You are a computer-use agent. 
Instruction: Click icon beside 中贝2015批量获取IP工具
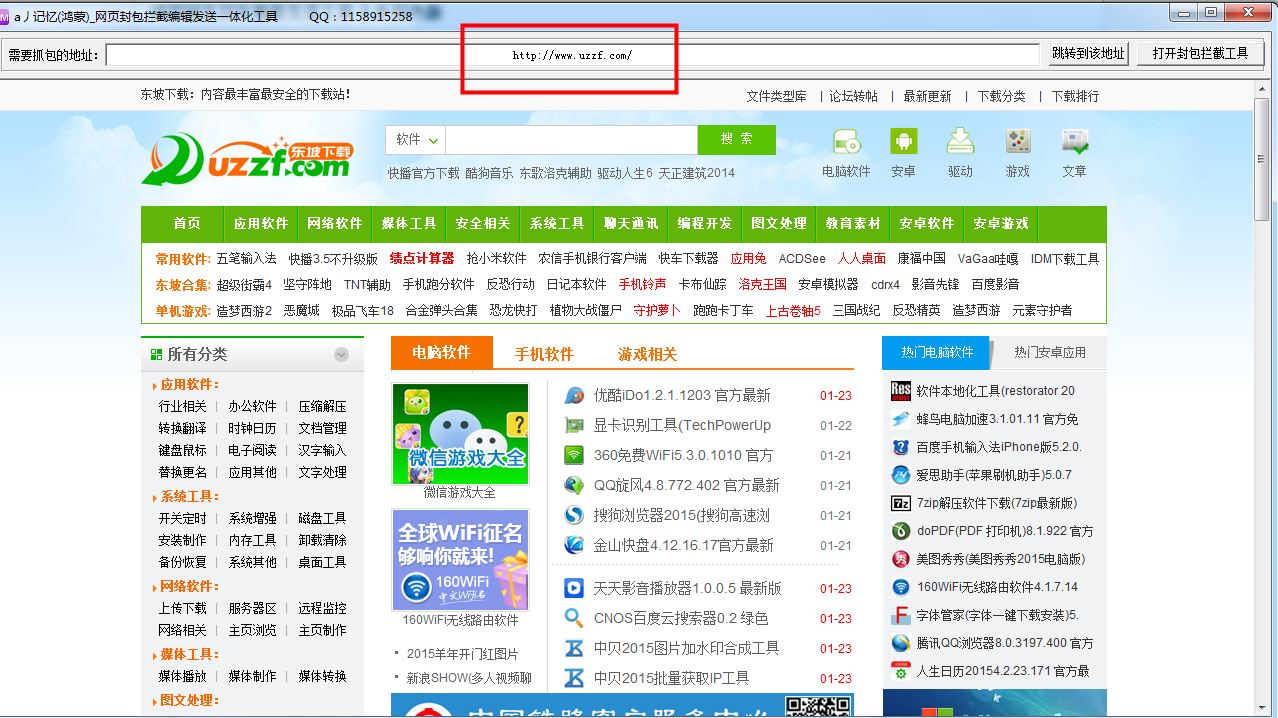tap(574, 678)
